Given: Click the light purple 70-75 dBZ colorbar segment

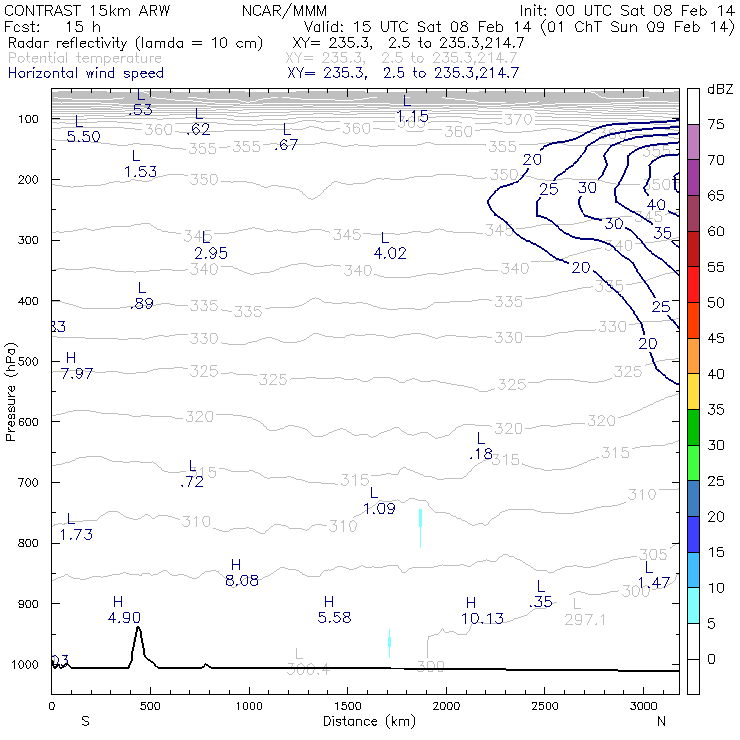Looking at the screenshot, I should 693,142.
